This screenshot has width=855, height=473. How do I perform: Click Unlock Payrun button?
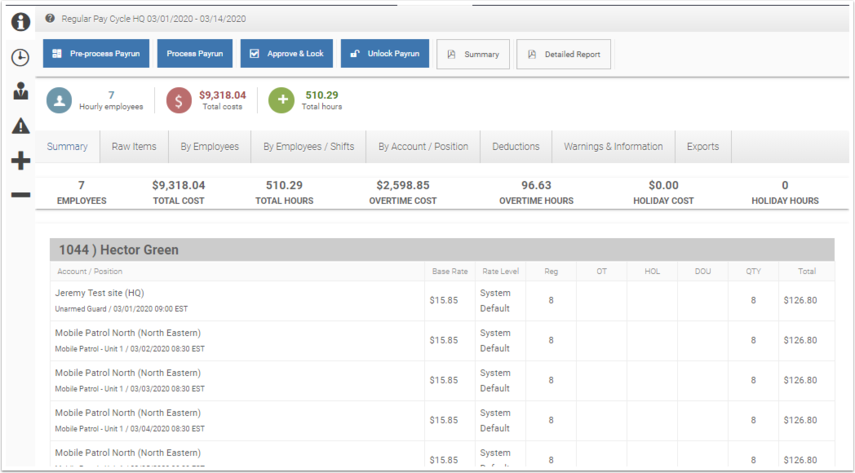(x=385, y=53)
